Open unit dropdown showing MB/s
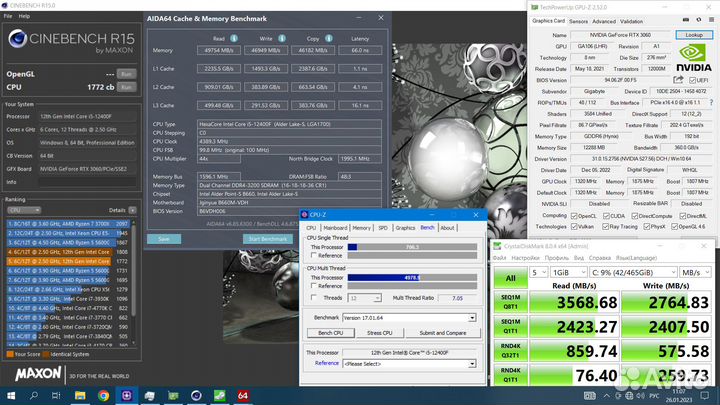The height and width of the screenshot is (405, 720). 695,272
